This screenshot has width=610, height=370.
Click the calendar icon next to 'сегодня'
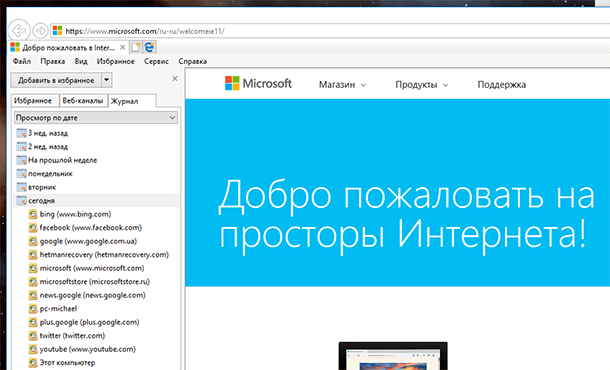[x=21, y=201]
